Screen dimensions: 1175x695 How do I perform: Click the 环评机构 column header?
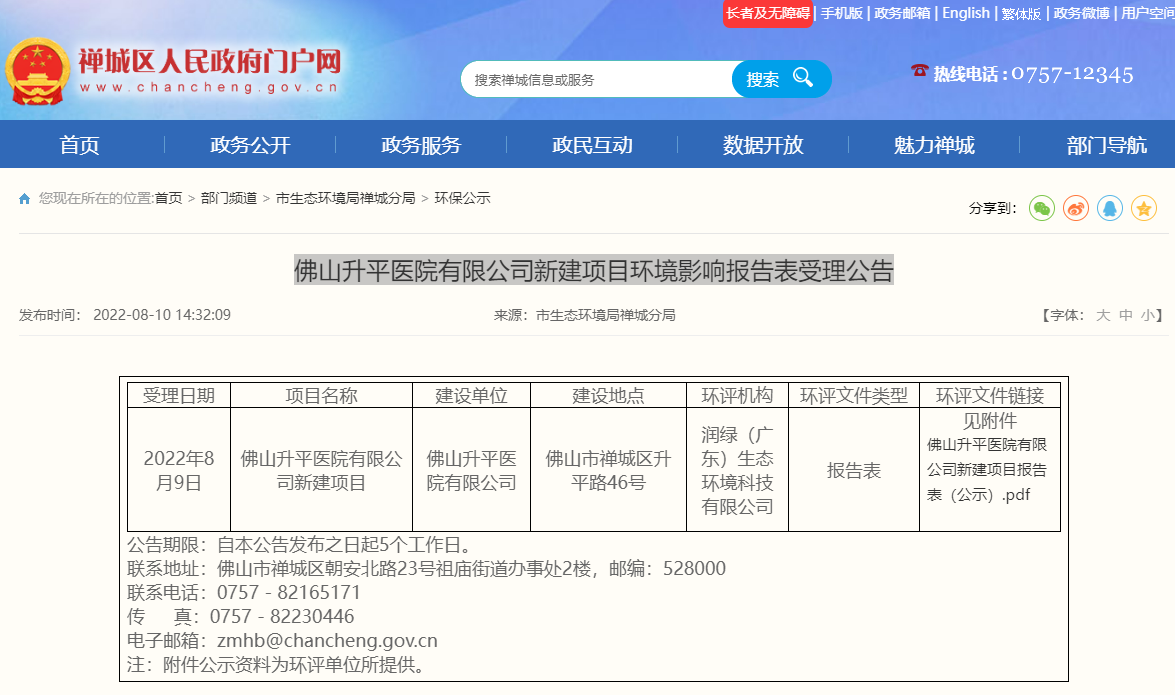737,396
